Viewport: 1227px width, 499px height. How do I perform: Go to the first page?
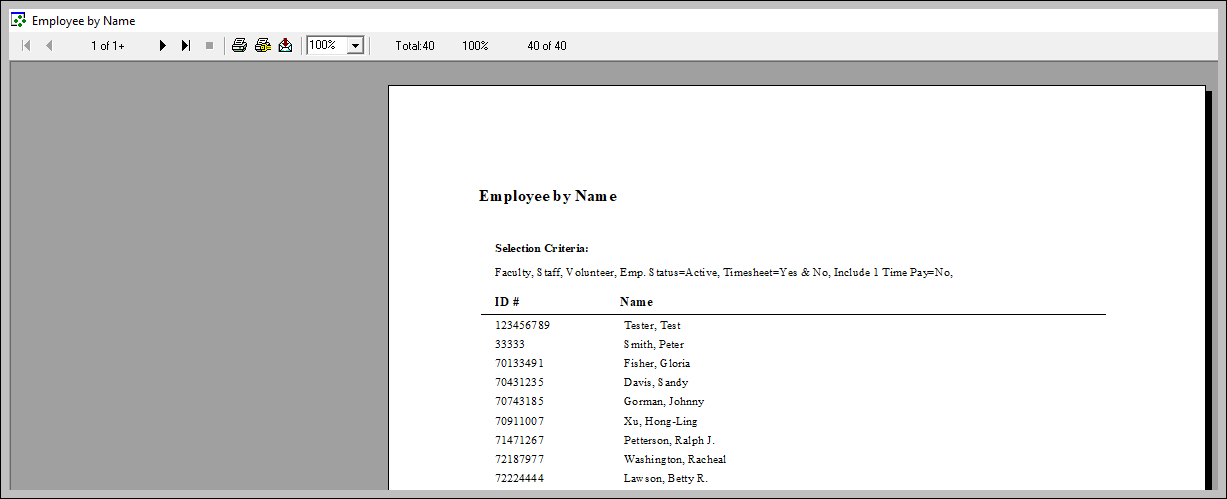(x=26, y=46)
